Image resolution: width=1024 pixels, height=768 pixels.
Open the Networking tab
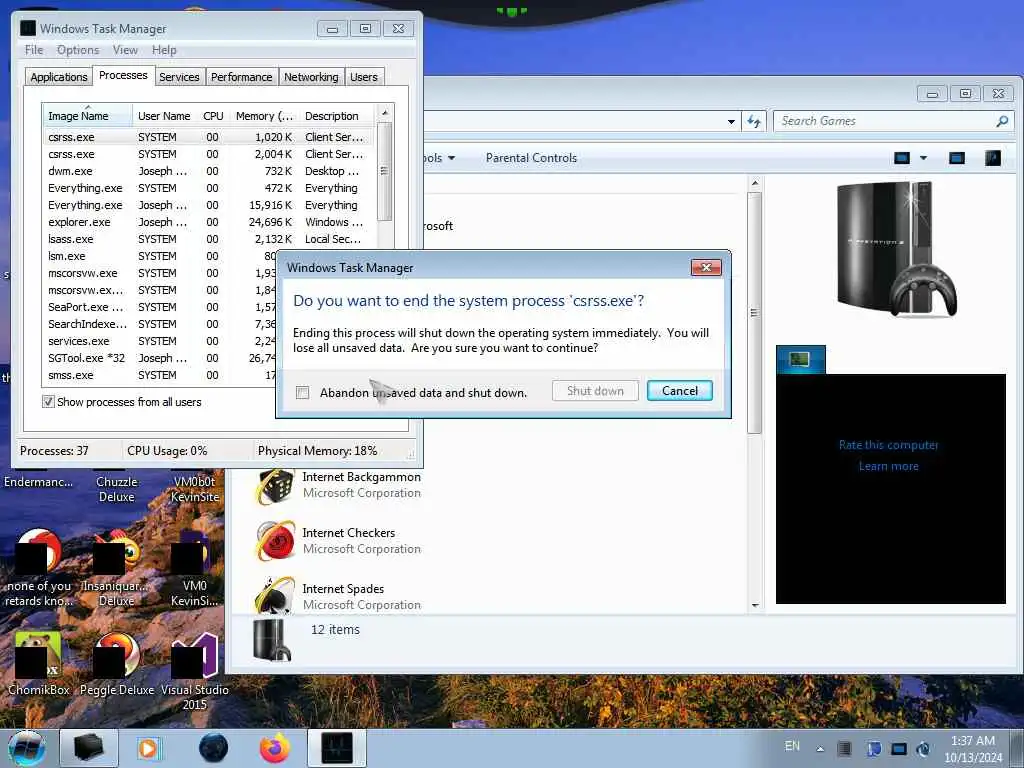pyautogui.click(x=311, y=77)
